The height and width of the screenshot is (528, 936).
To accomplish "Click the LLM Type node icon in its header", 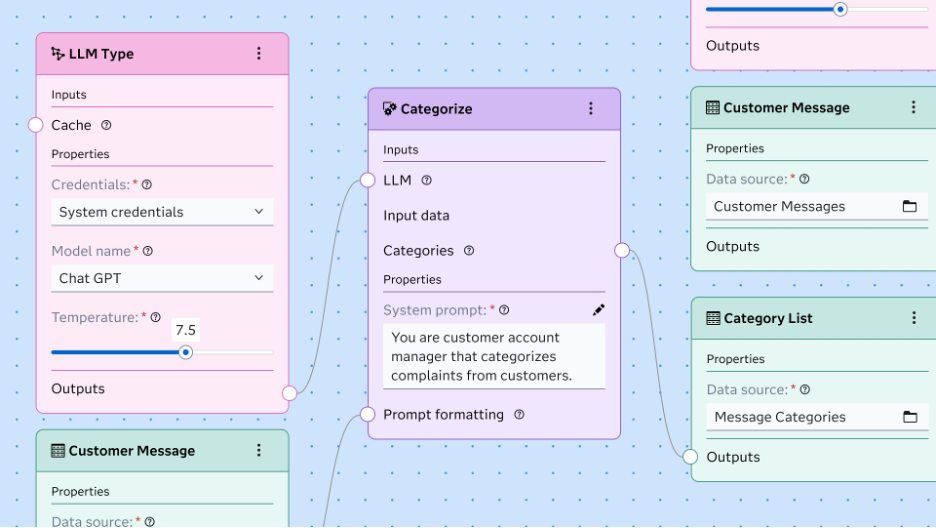I will pos(58,54).
